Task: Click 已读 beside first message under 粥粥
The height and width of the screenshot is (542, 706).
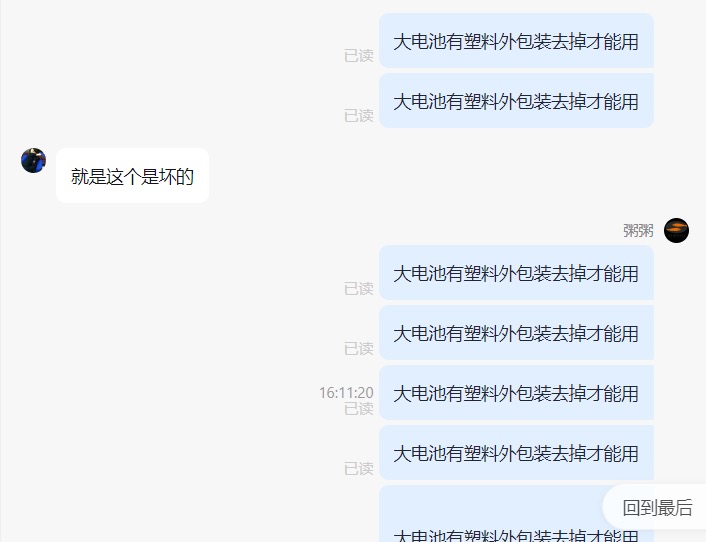Action: click(359, 288)
